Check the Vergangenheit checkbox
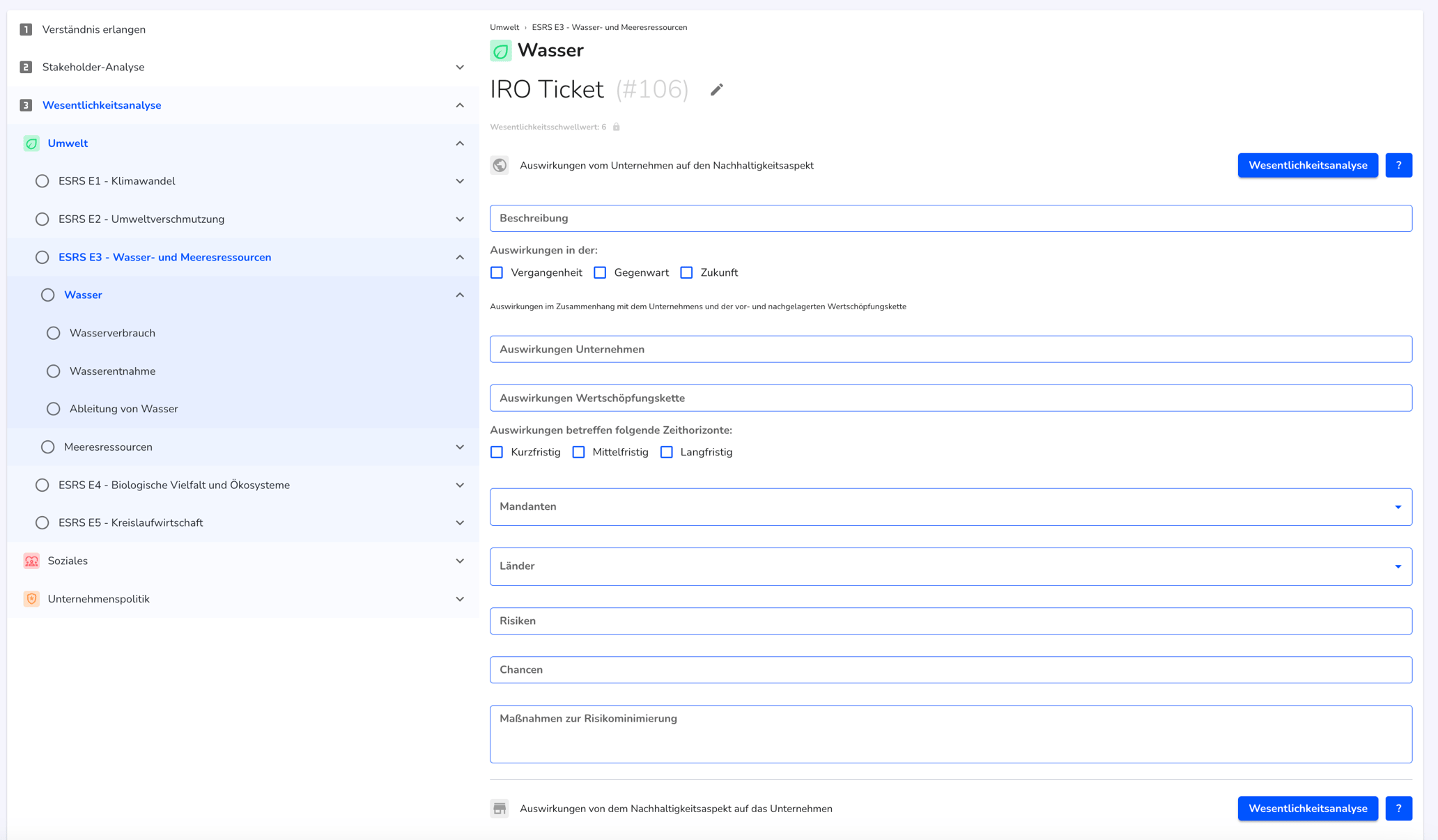This screenshot has width=1438, height=840. click(x=497, y=272)
